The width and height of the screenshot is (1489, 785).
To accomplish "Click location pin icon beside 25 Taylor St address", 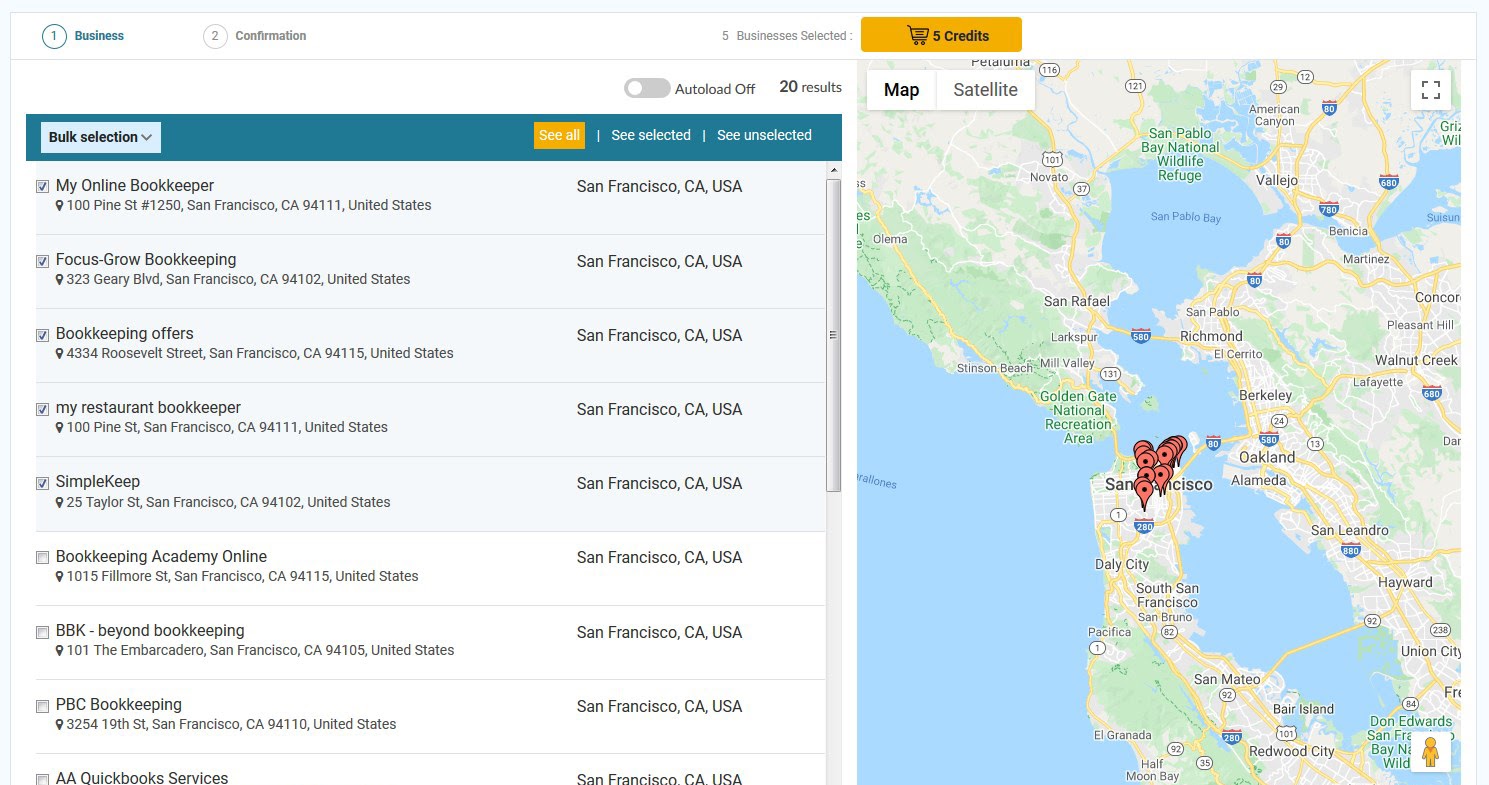I will pos(60,502).
